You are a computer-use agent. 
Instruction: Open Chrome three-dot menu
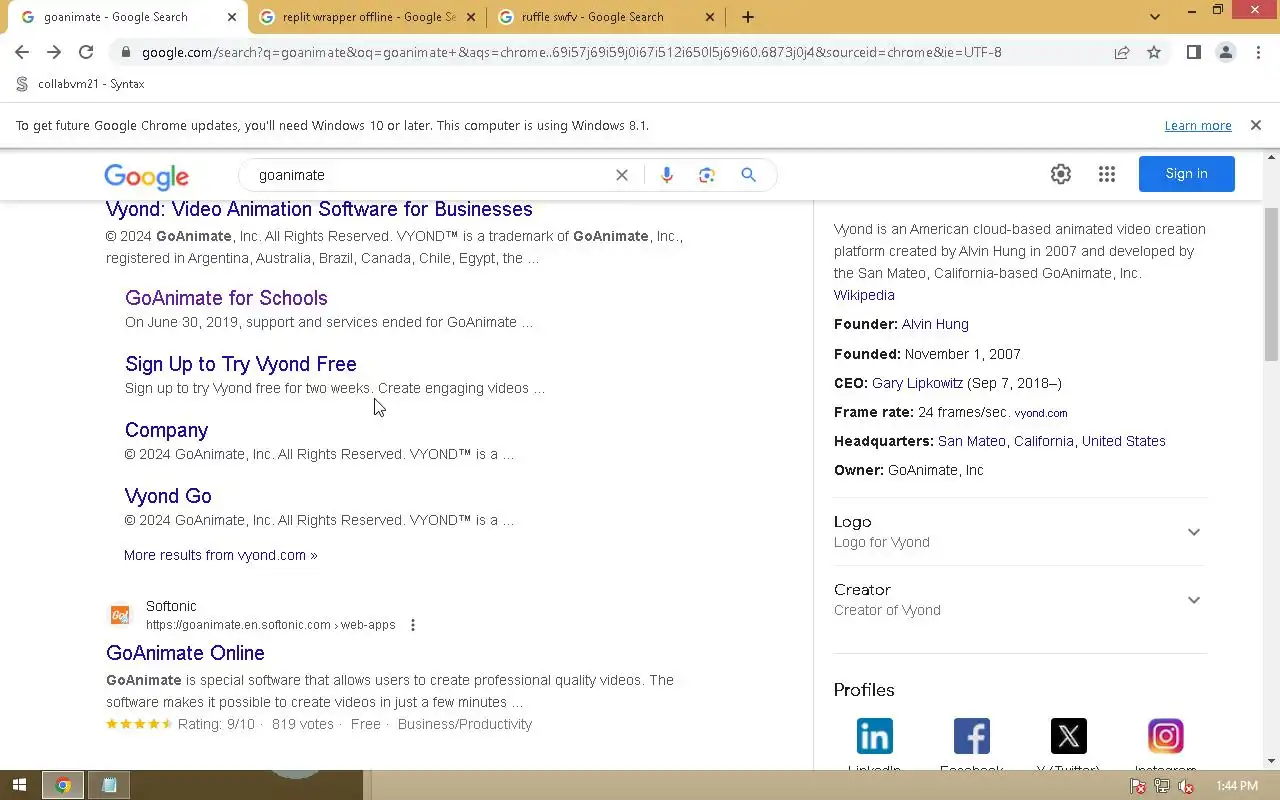point(1258,52)
